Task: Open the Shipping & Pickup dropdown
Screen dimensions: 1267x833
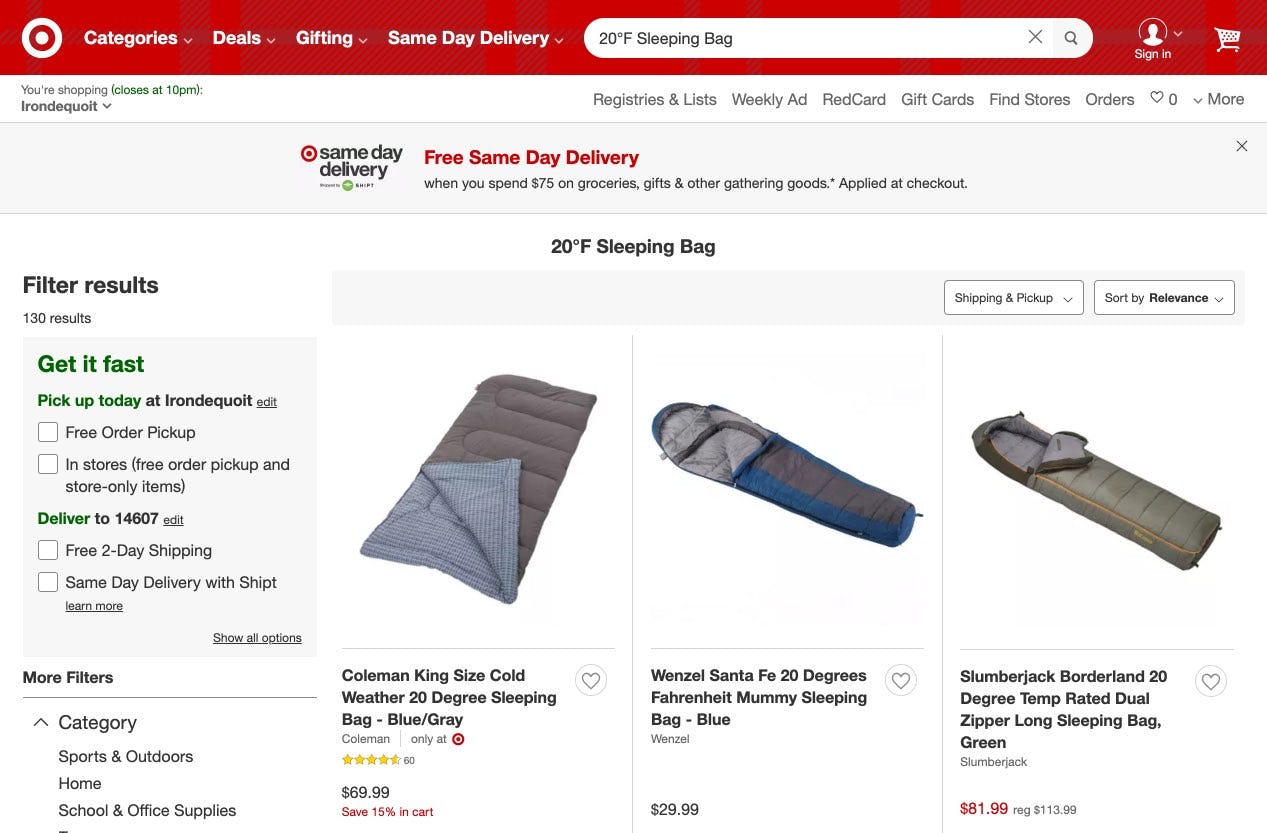Action: coord(1013,298)
